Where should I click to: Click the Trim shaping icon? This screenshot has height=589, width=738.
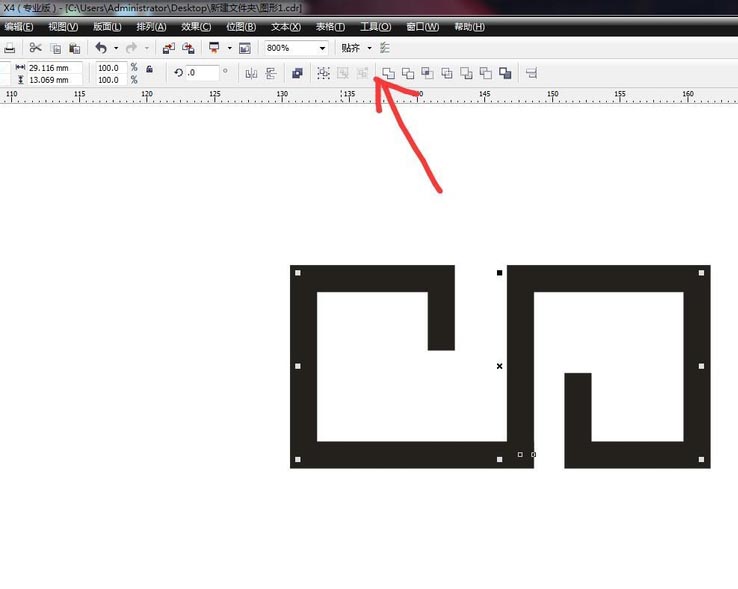coord(408,73)
